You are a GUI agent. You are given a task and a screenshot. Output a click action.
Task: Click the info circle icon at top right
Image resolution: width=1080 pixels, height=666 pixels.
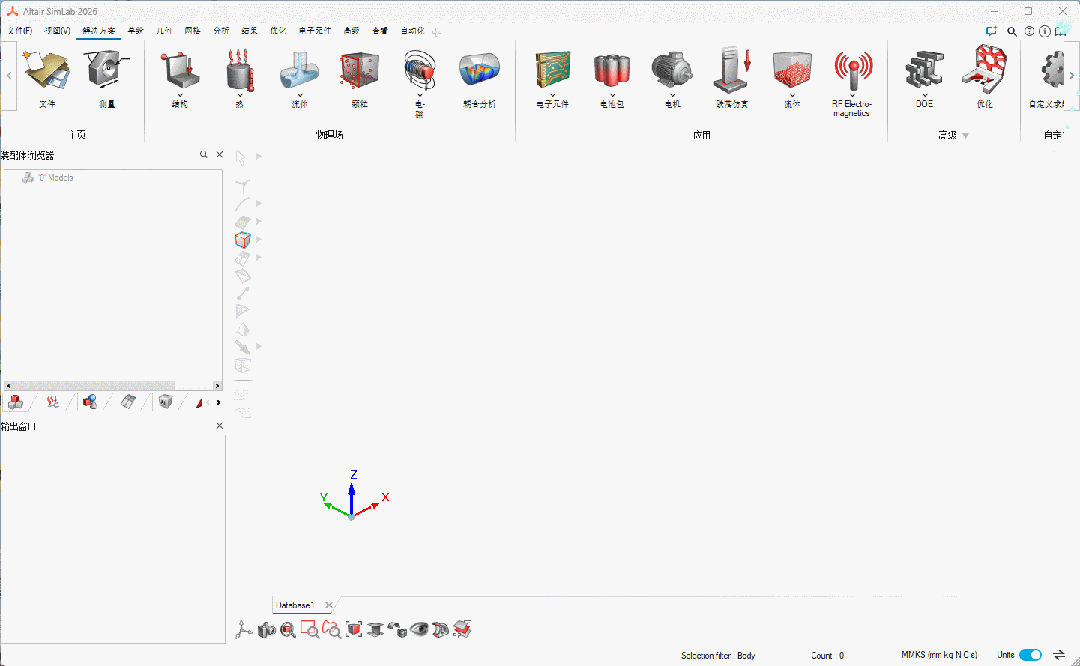tap(1045, 31)
